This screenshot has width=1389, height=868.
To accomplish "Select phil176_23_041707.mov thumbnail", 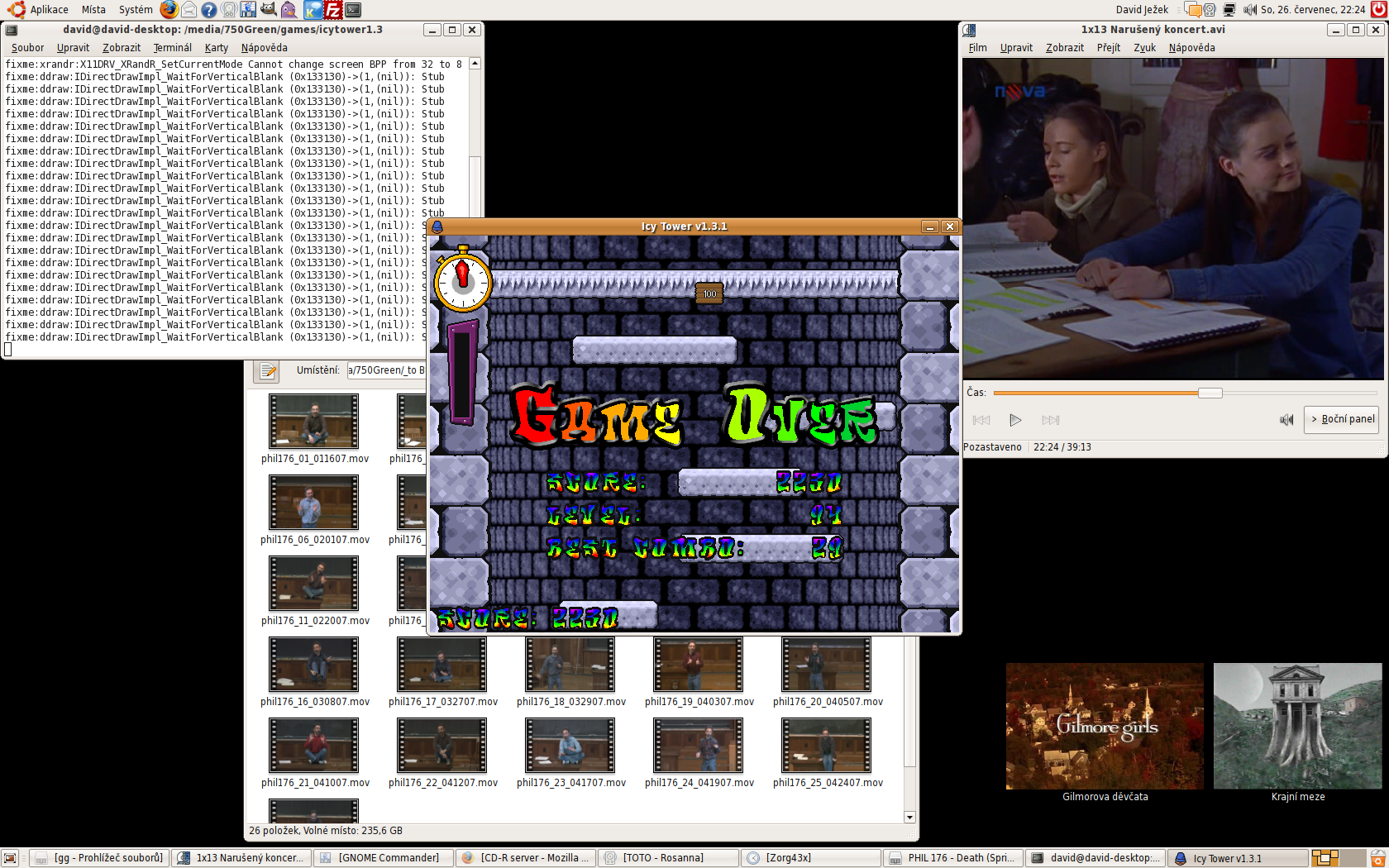I will coord(570,745).
